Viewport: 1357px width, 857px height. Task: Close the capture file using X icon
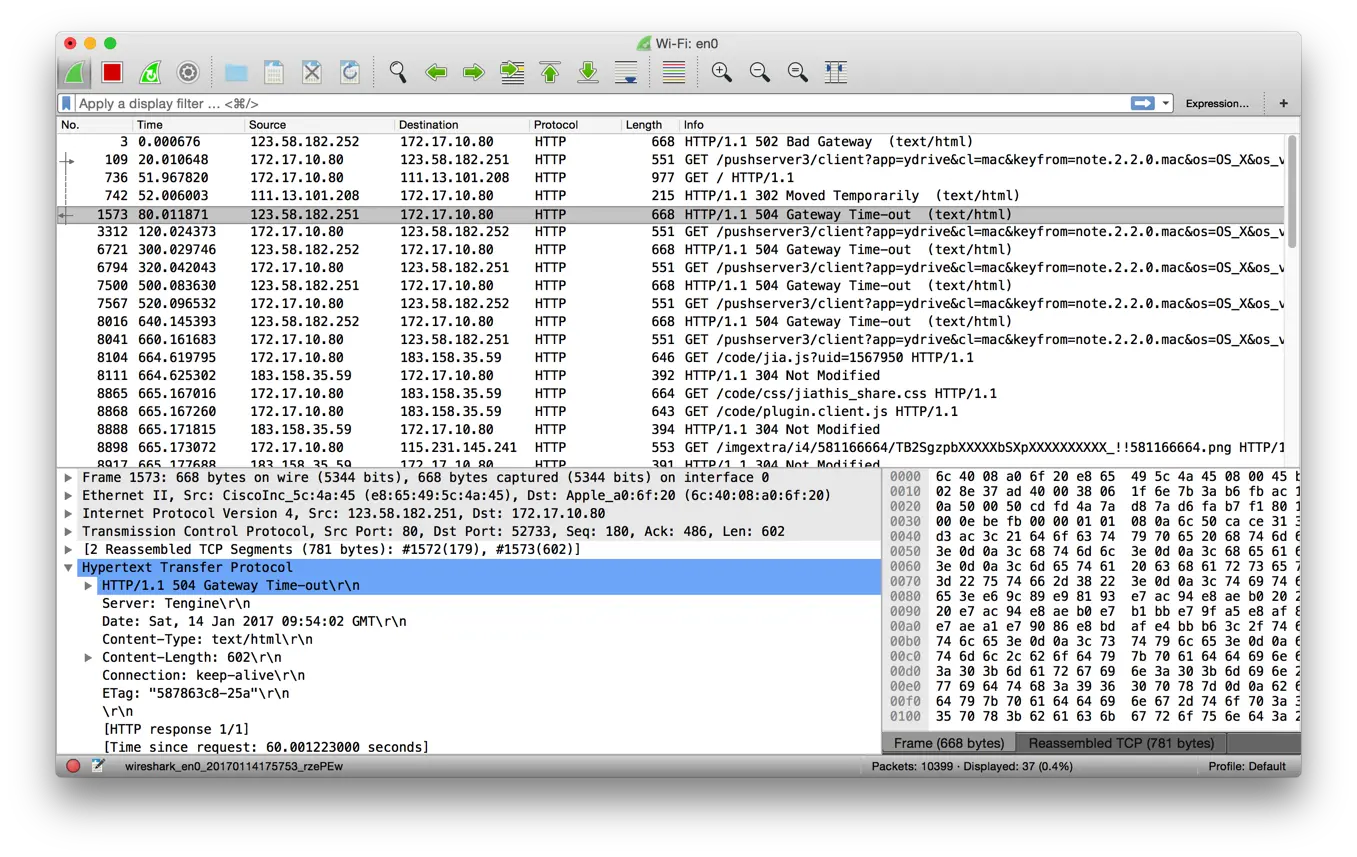click(x=312, y=72)
